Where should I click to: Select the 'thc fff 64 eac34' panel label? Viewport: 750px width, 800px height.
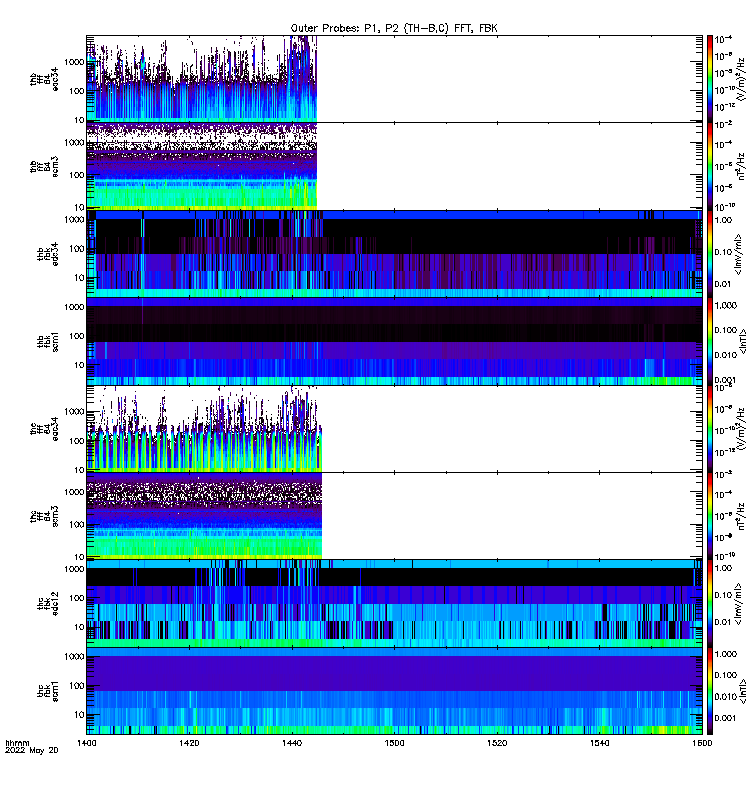(44, 429)
